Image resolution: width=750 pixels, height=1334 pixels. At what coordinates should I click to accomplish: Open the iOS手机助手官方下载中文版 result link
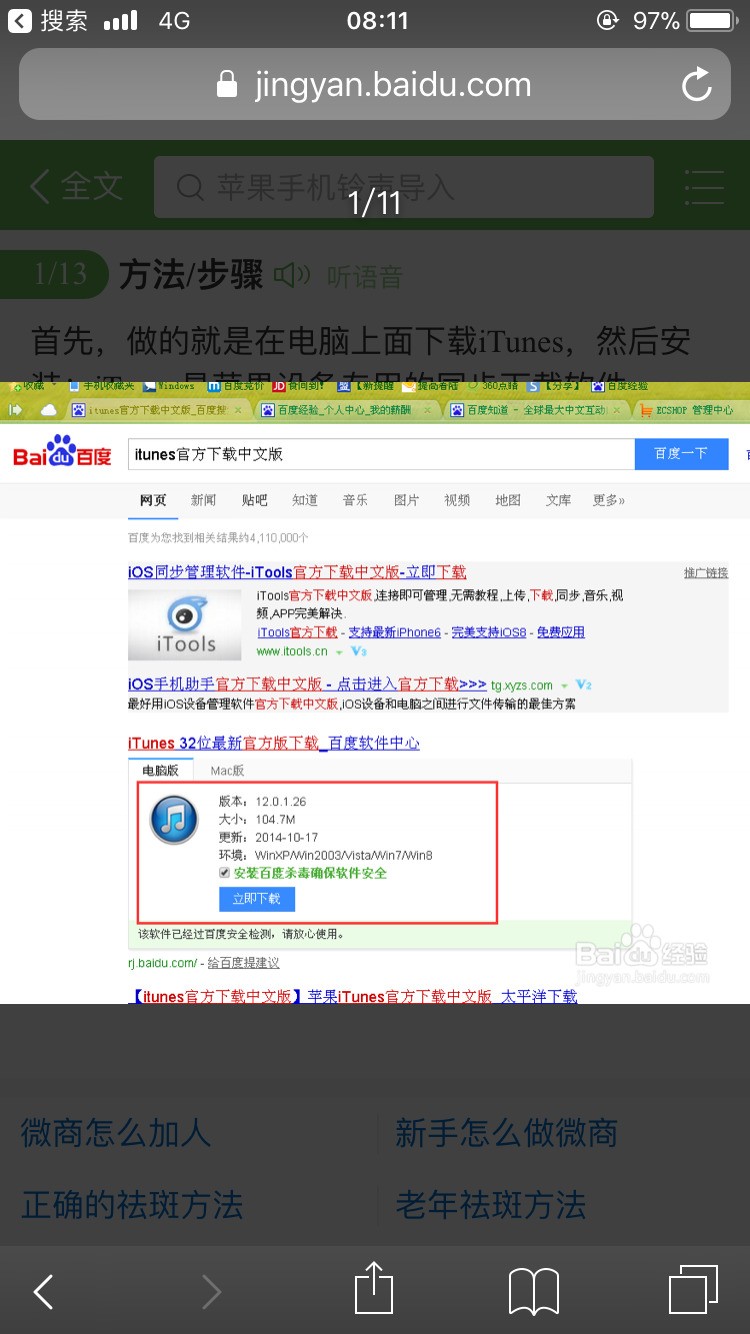(x=307, y=684)
